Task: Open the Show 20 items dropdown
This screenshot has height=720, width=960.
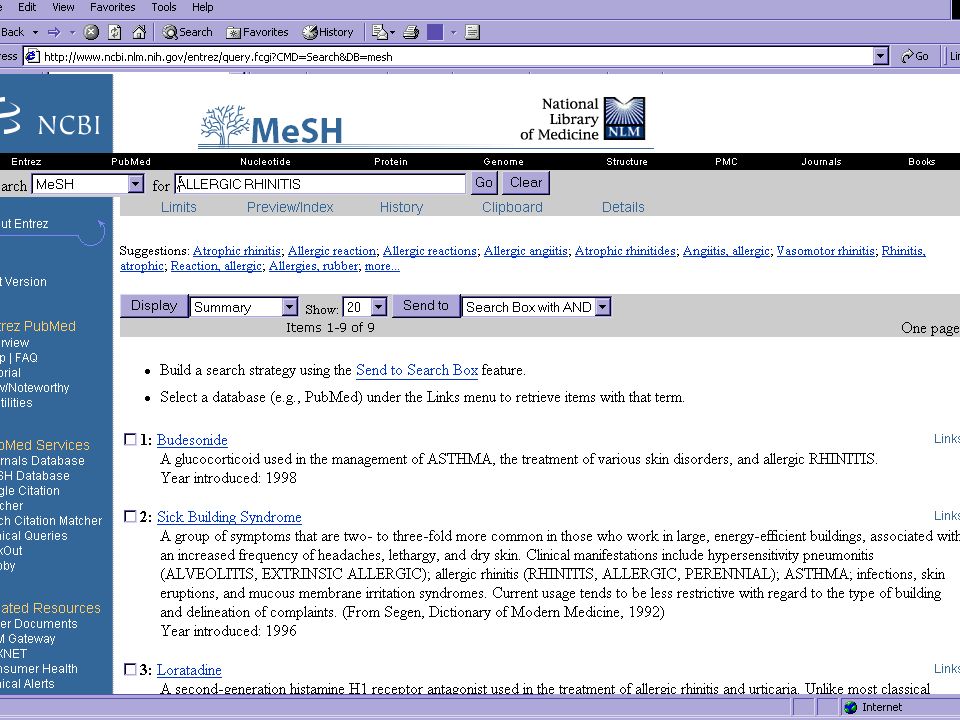Action: pyautogui.click(x=379, y=307)
